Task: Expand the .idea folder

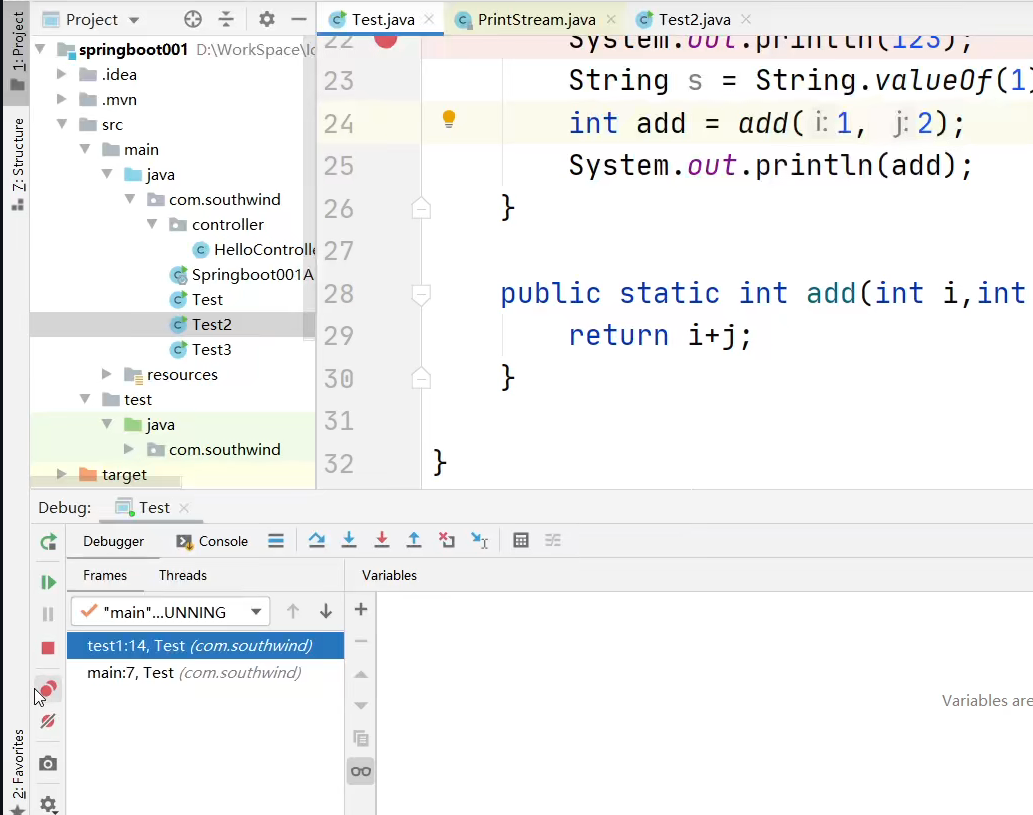Action: point(62,74)
